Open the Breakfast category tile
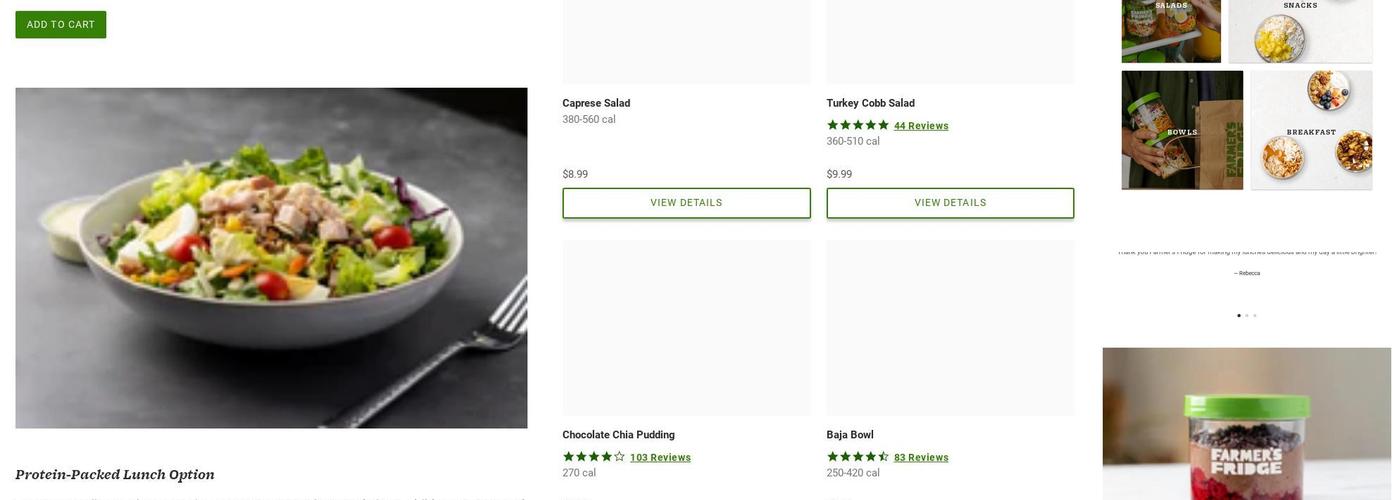Screen dimensions: 1400x500 (x=1311, y=130)
